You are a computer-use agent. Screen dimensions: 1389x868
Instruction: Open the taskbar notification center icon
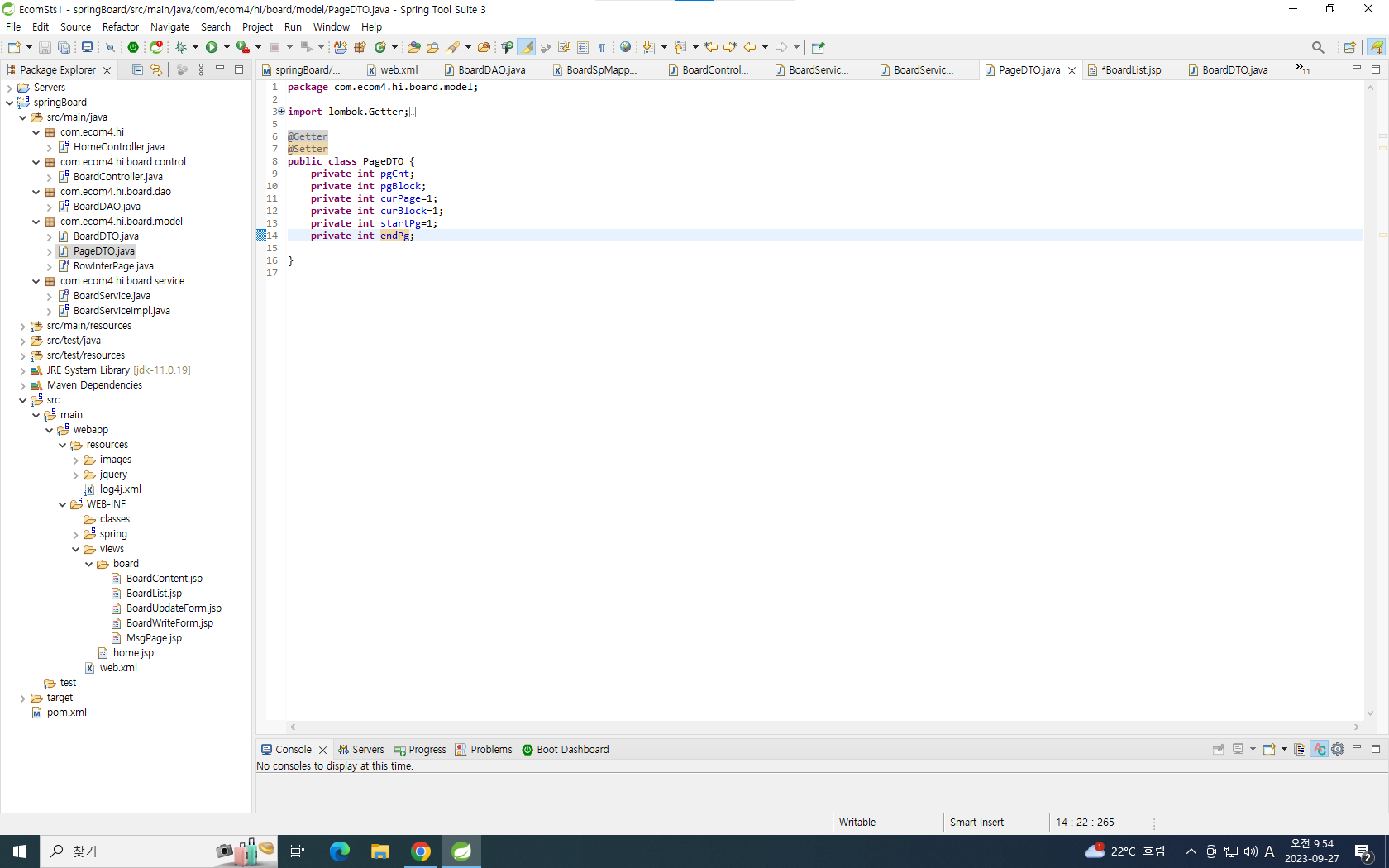point(1364,851)
